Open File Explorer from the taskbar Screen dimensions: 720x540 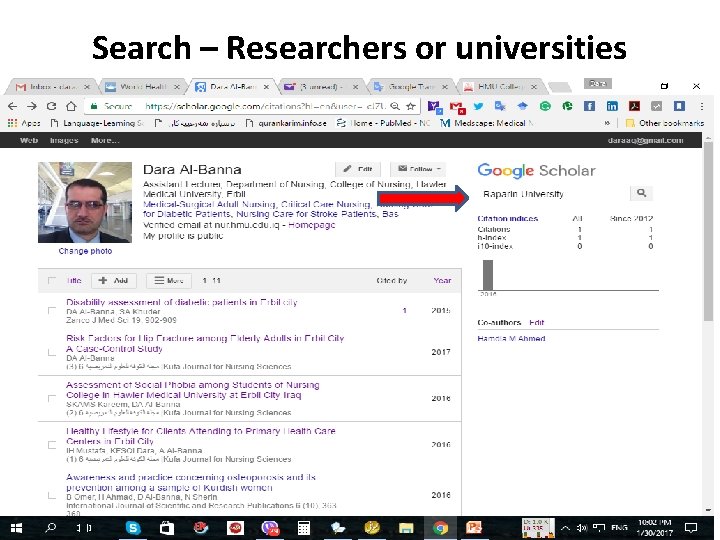pyautogui.click(x=406, y=528)
